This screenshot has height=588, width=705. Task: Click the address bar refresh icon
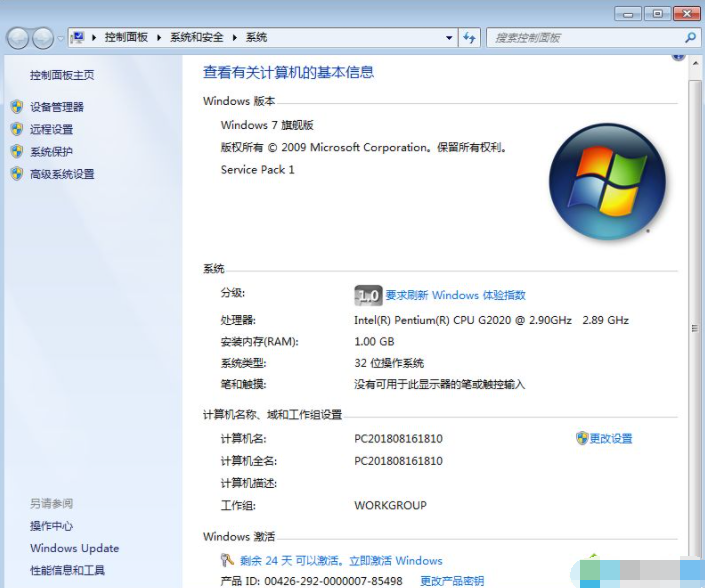[x=470, y=38]
